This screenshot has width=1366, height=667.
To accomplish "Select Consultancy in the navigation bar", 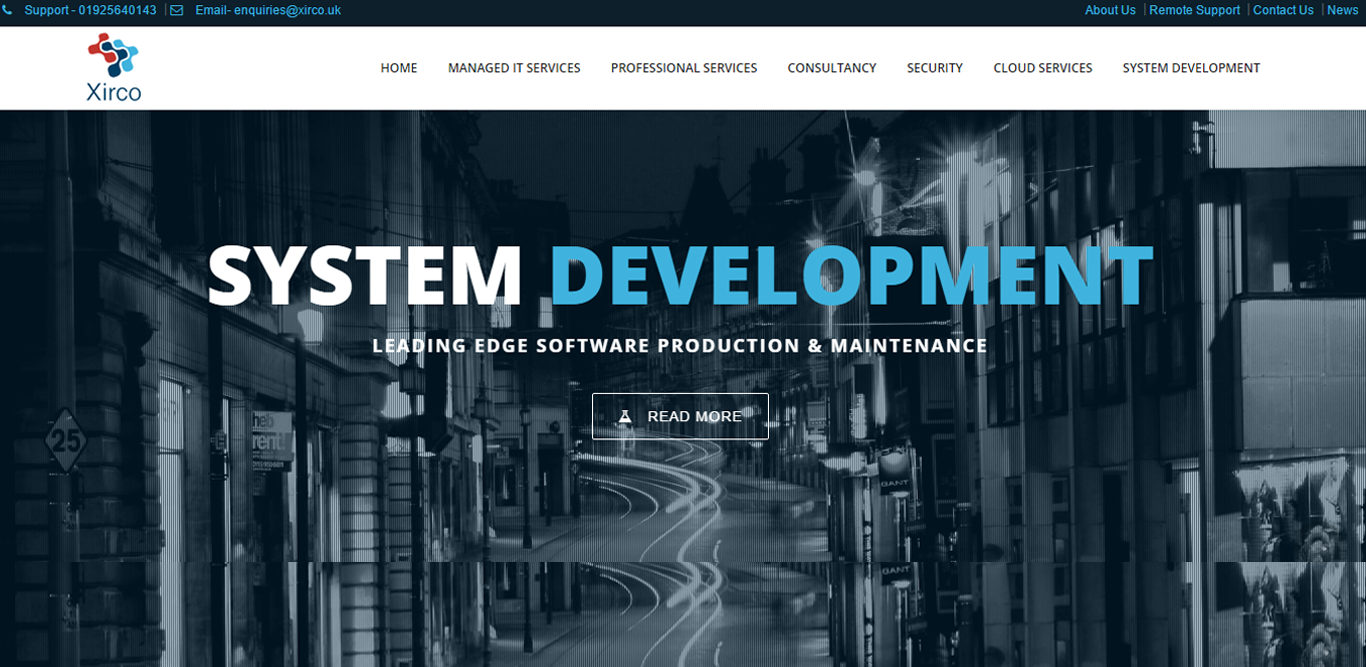I will click(x=832, y=68).
